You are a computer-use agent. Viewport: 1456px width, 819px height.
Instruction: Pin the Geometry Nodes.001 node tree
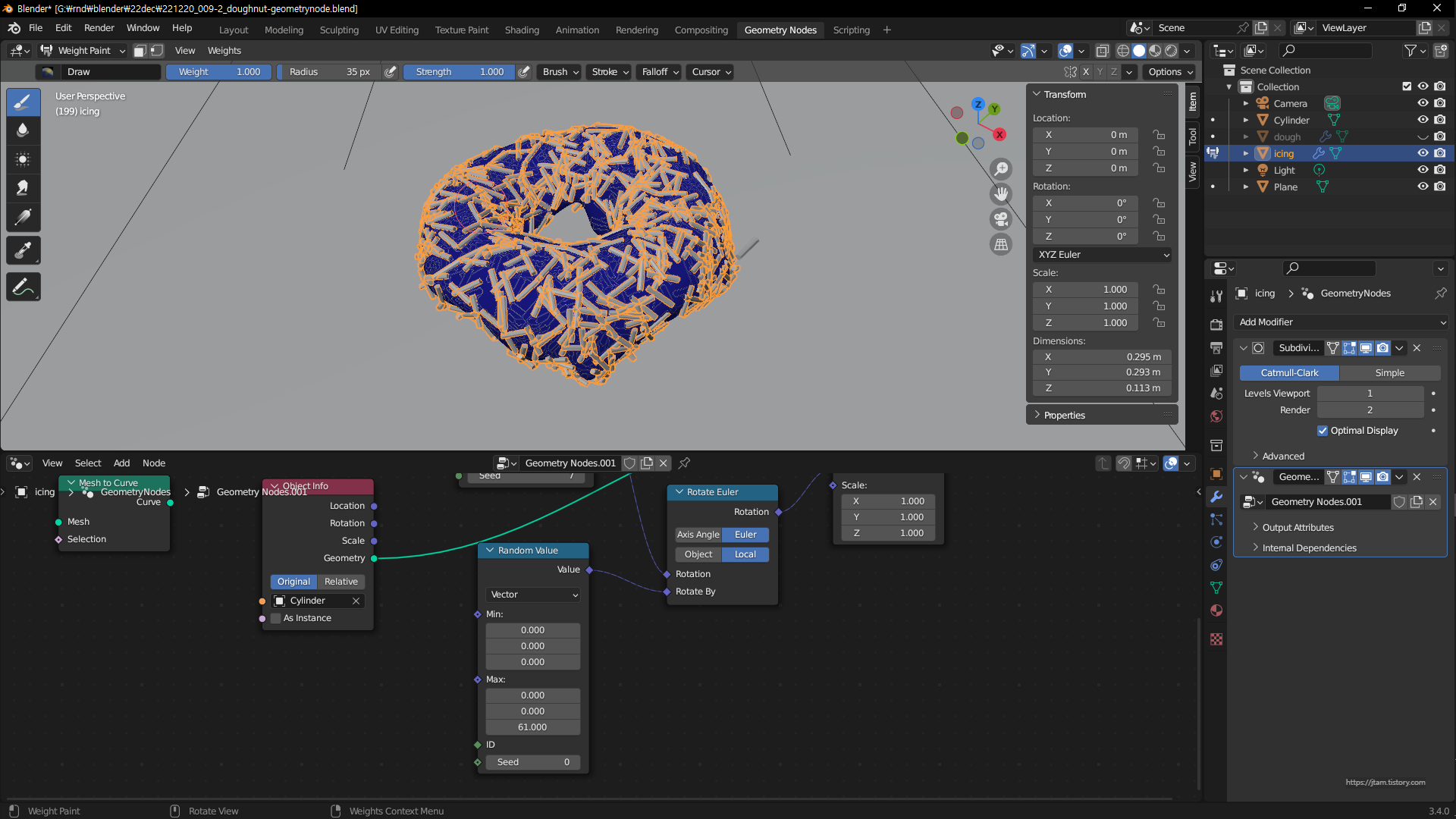tap(684, 463)
